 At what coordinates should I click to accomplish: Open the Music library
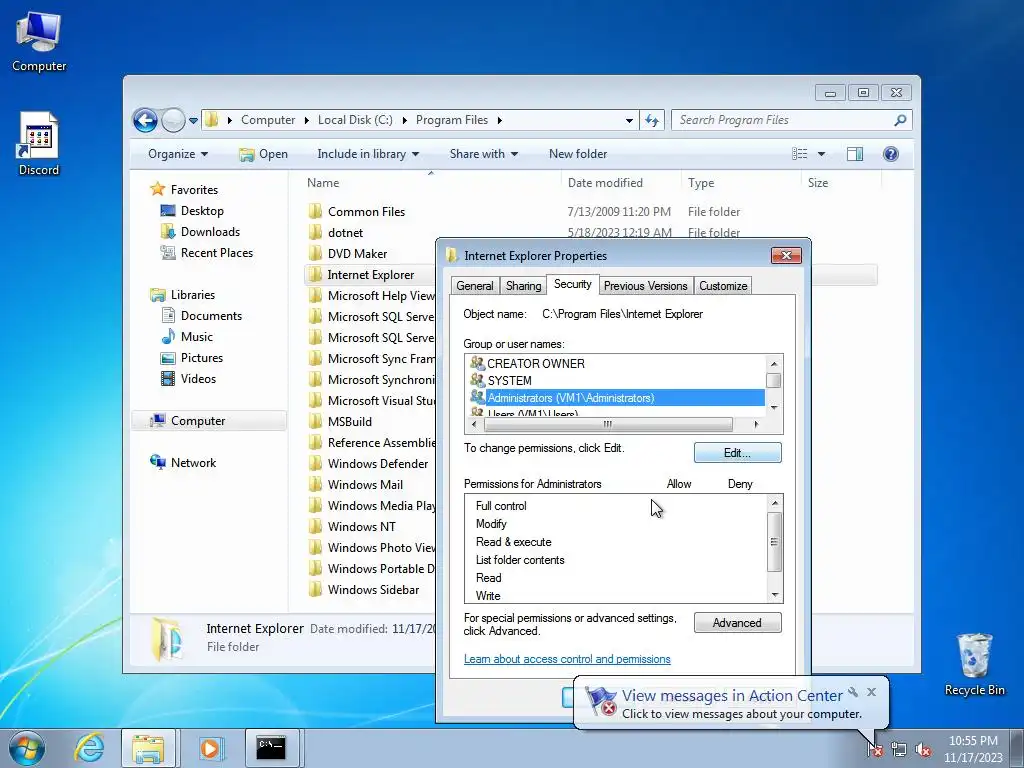click(x=197, y=336)
